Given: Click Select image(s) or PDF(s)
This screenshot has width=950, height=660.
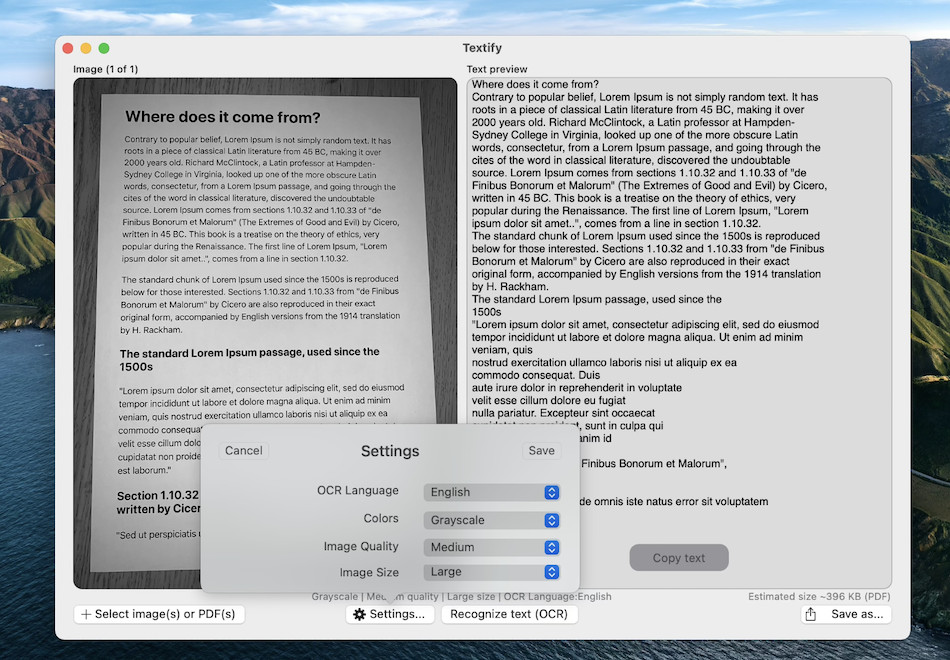Looking at the screenshot, I should click(x=158, y=614).
